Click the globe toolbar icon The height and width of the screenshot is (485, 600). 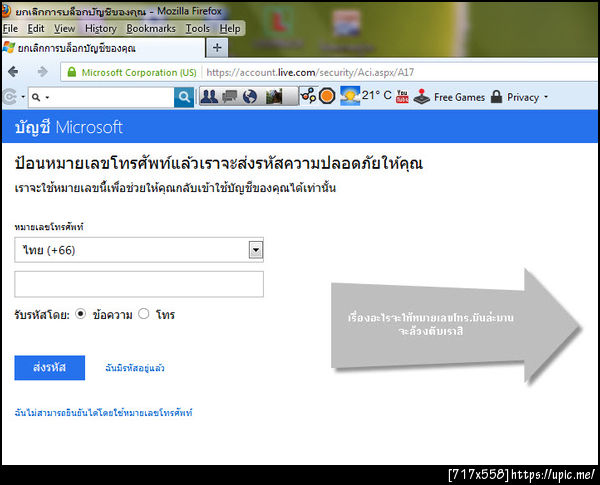[250, 96]
